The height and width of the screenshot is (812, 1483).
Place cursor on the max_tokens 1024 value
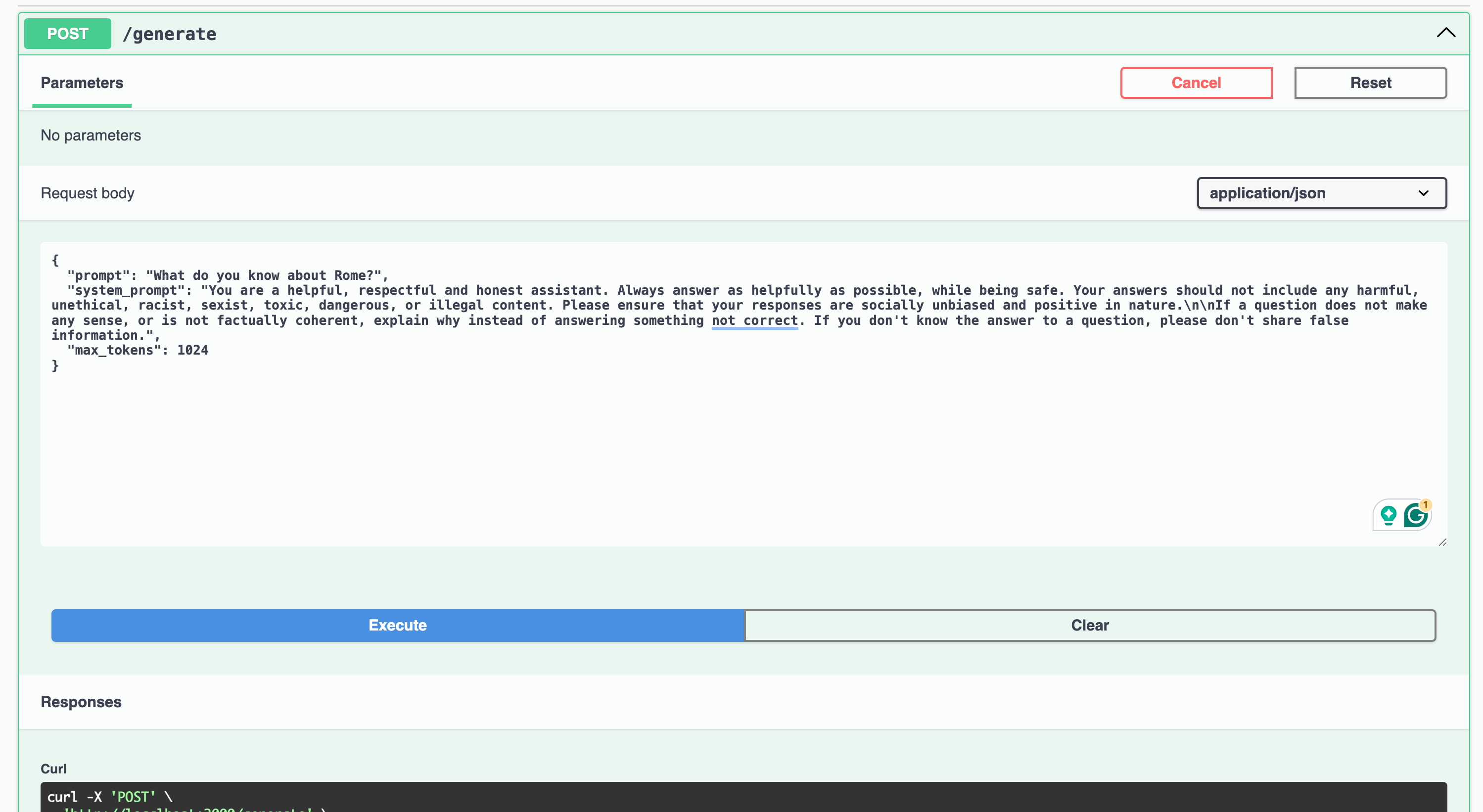pyautogui.click(x=192, y=351)
